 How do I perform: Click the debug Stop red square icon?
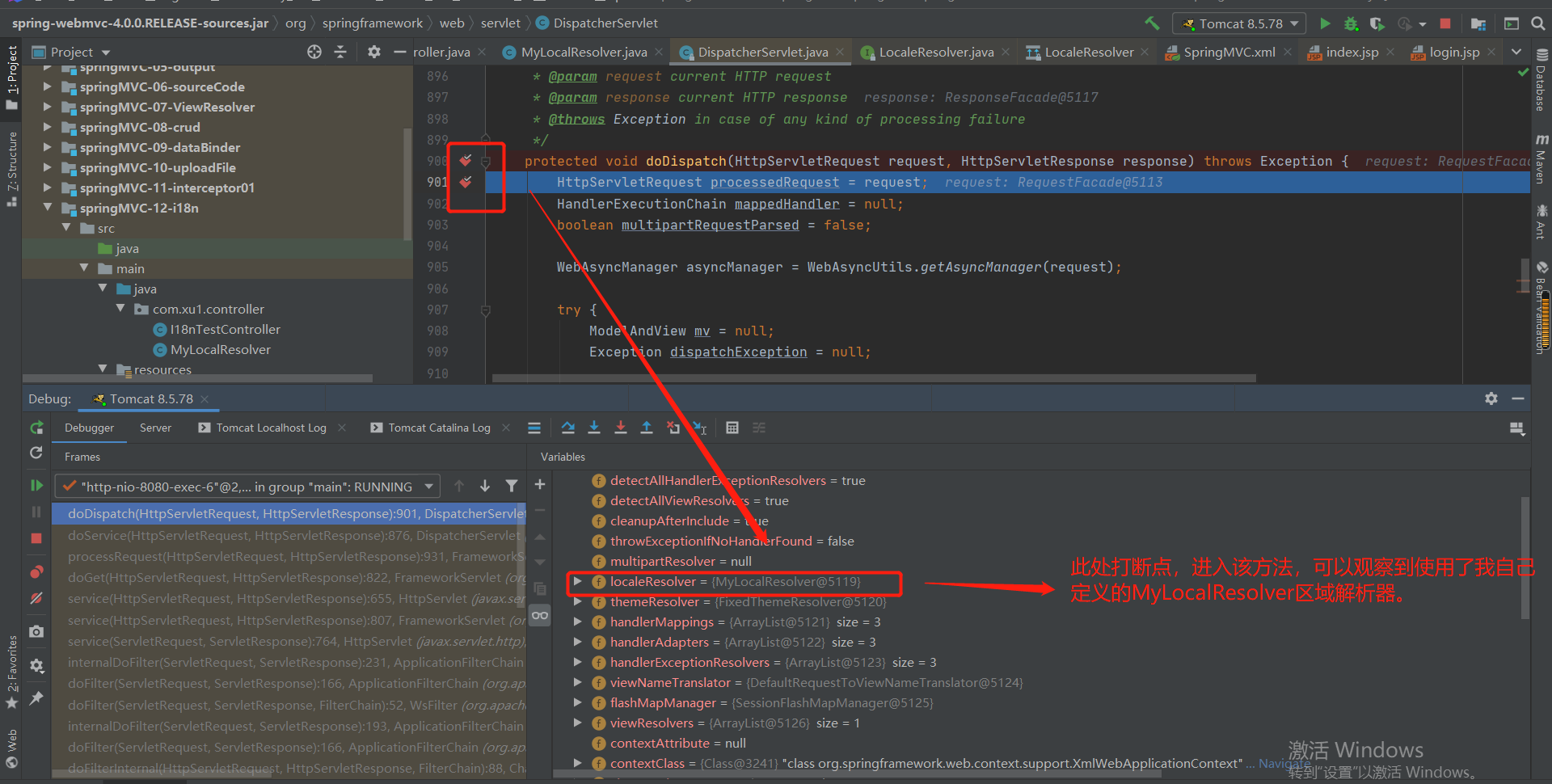36,538
